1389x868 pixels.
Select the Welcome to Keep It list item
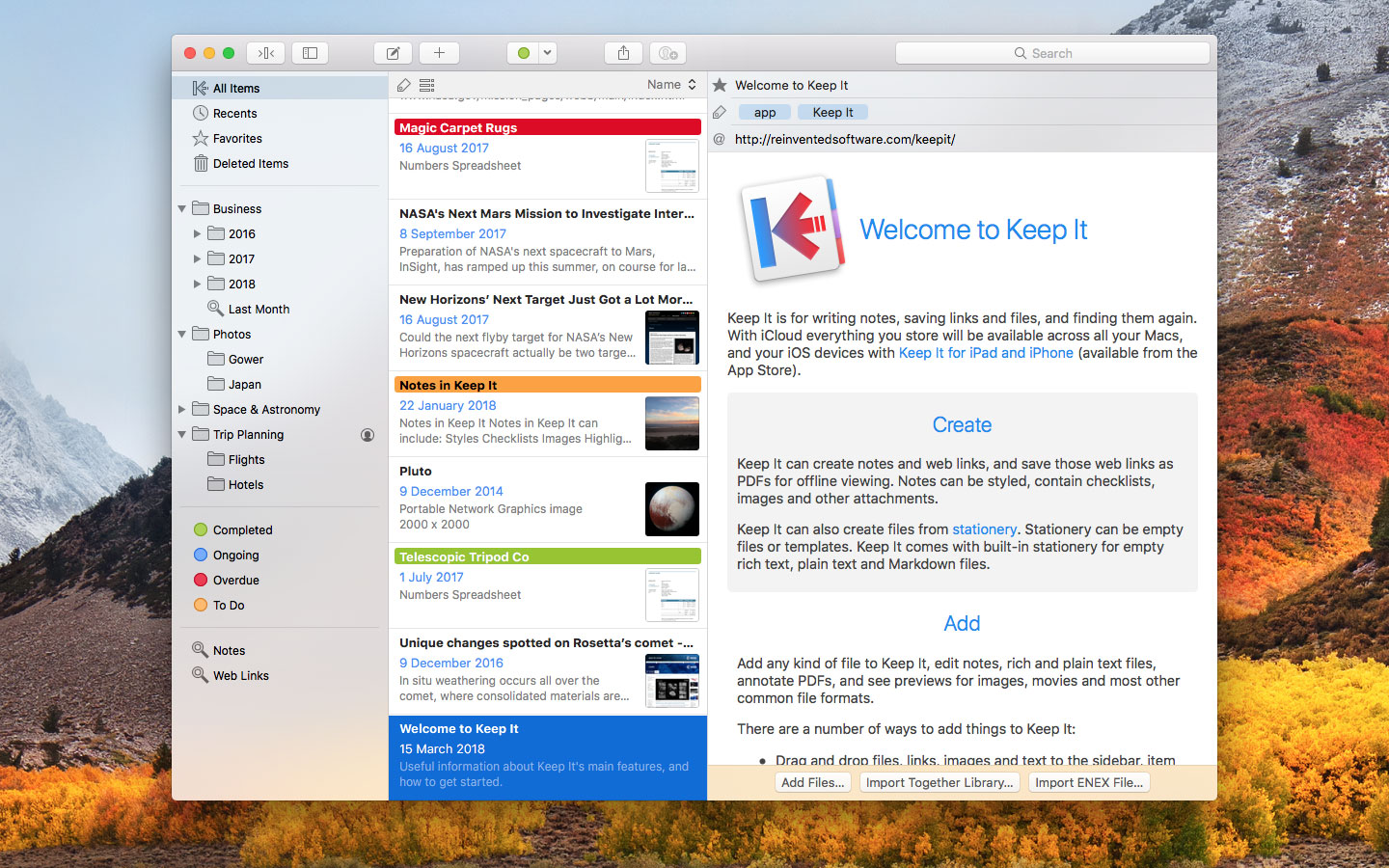(548, 757)
